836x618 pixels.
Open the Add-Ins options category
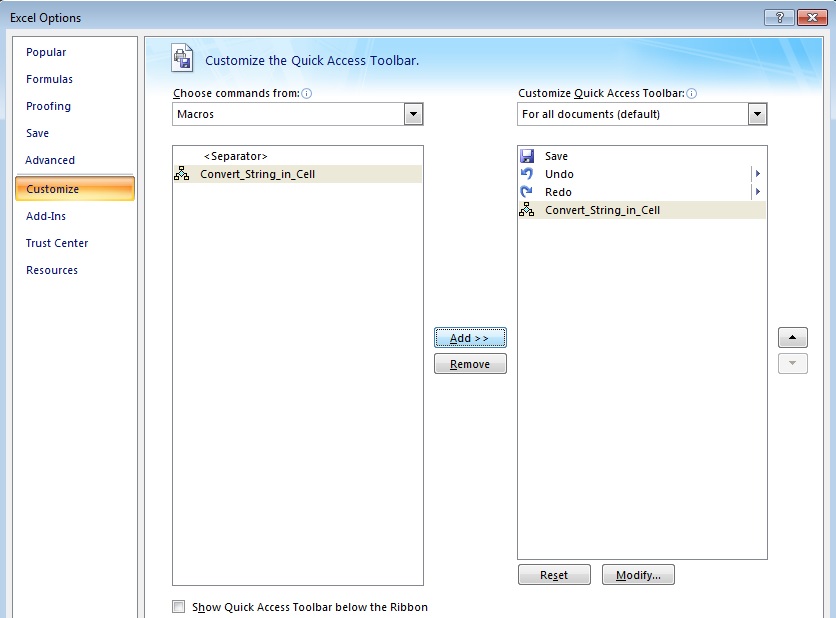[x=46, y=216]
